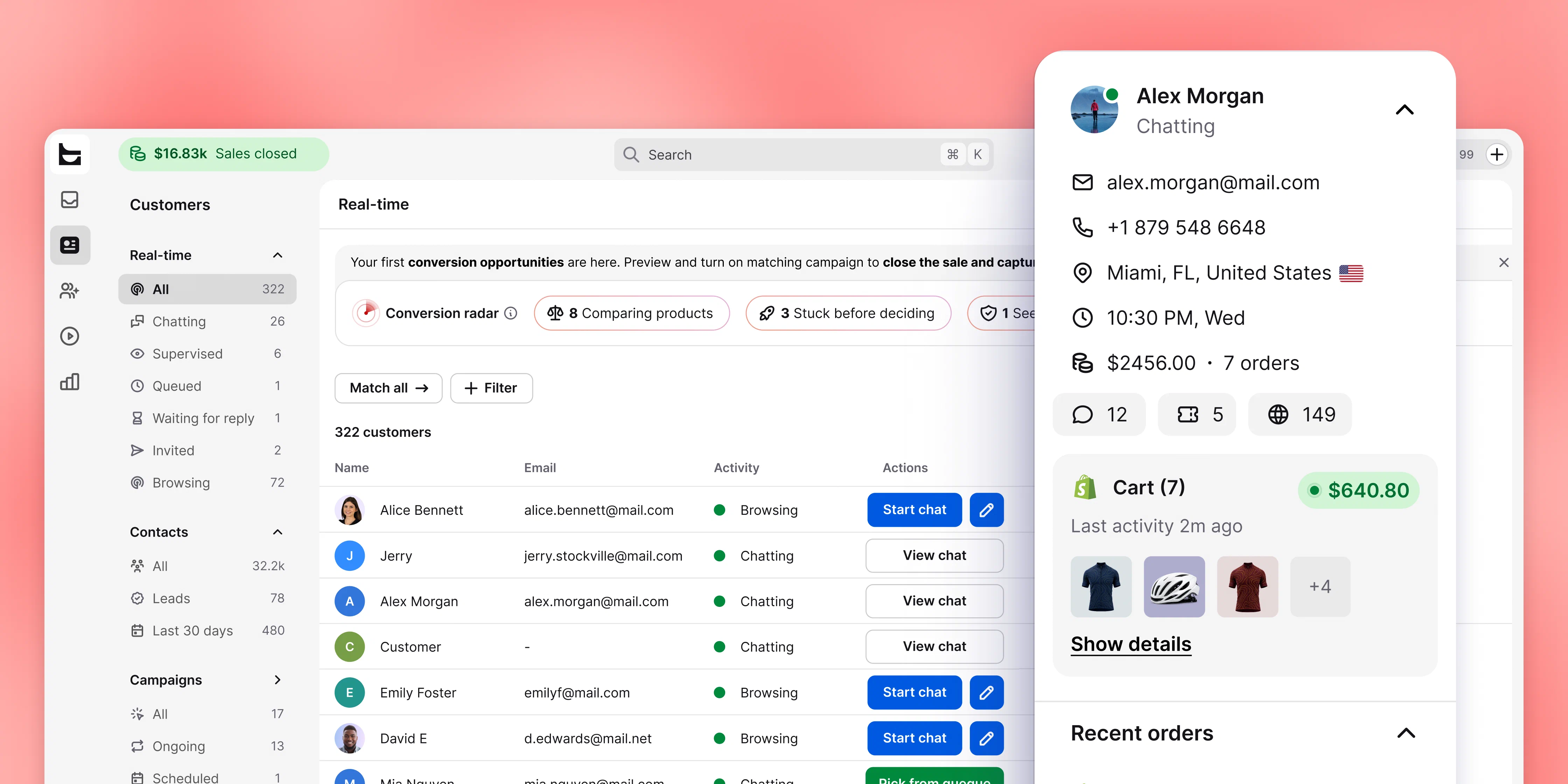Image resolution: width=1568 pixels, height=784 pixels.
Task: Click the Filter button
Action: 491,388
